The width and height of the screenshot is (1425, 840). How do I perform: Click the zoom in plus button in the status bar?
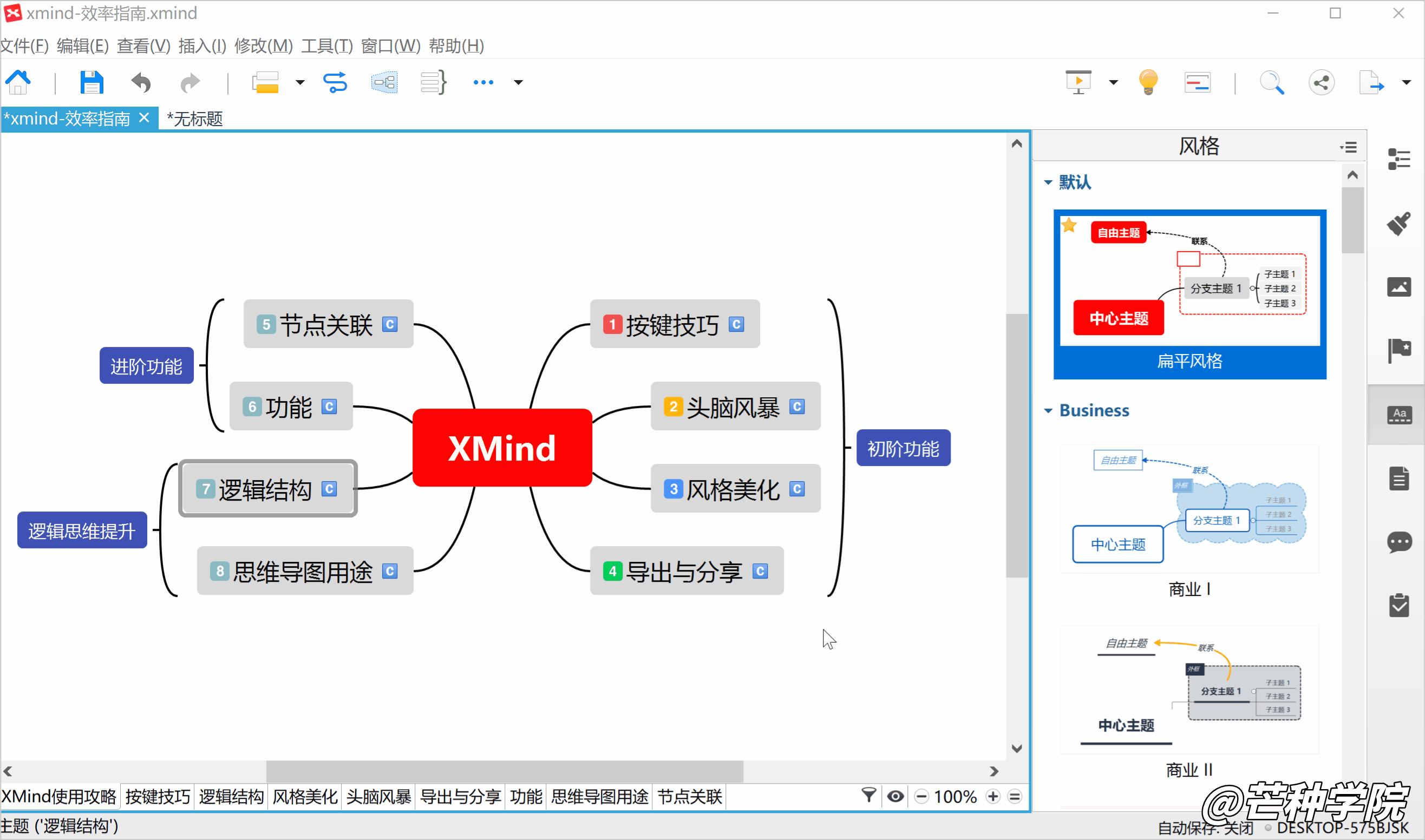993,796
